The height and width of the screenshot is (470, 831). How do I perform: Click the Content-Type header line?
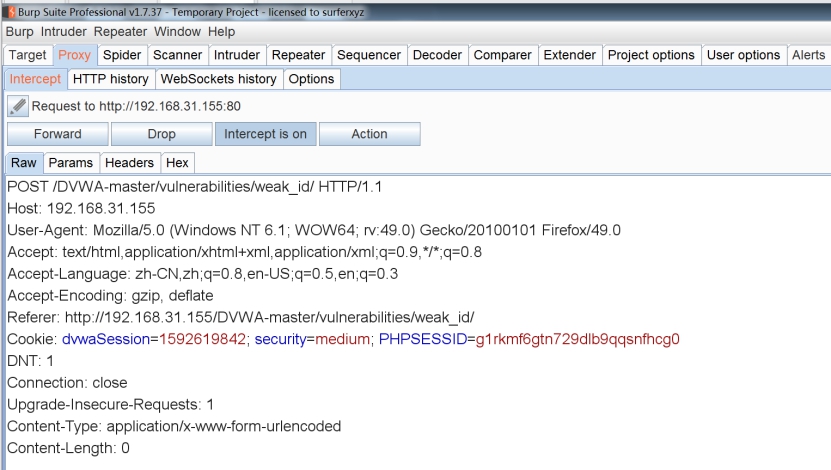[174, 427]
